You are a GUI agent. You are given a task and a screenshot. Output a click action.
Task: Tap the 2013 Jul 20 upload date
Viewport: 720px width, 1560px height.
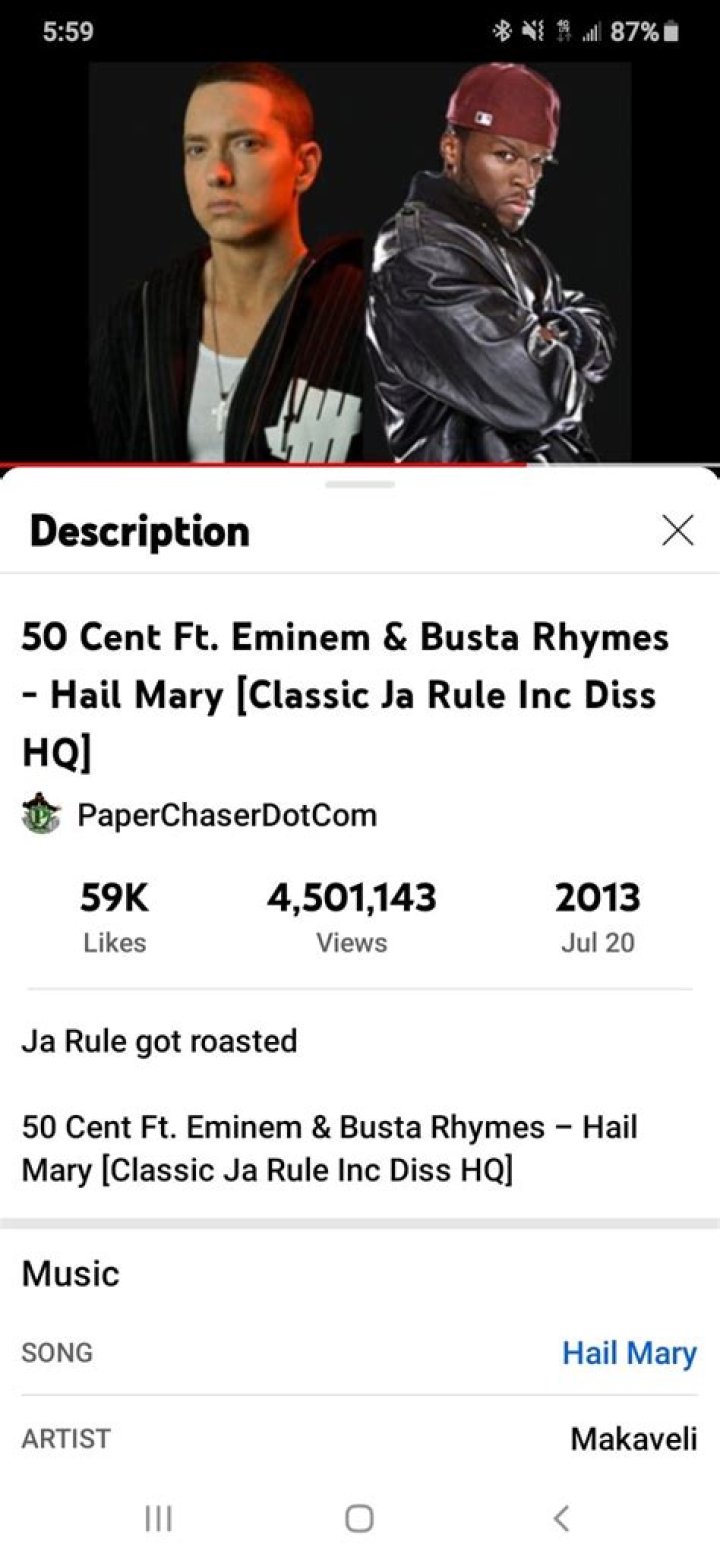pyautogui.click(x=598, y=917)
